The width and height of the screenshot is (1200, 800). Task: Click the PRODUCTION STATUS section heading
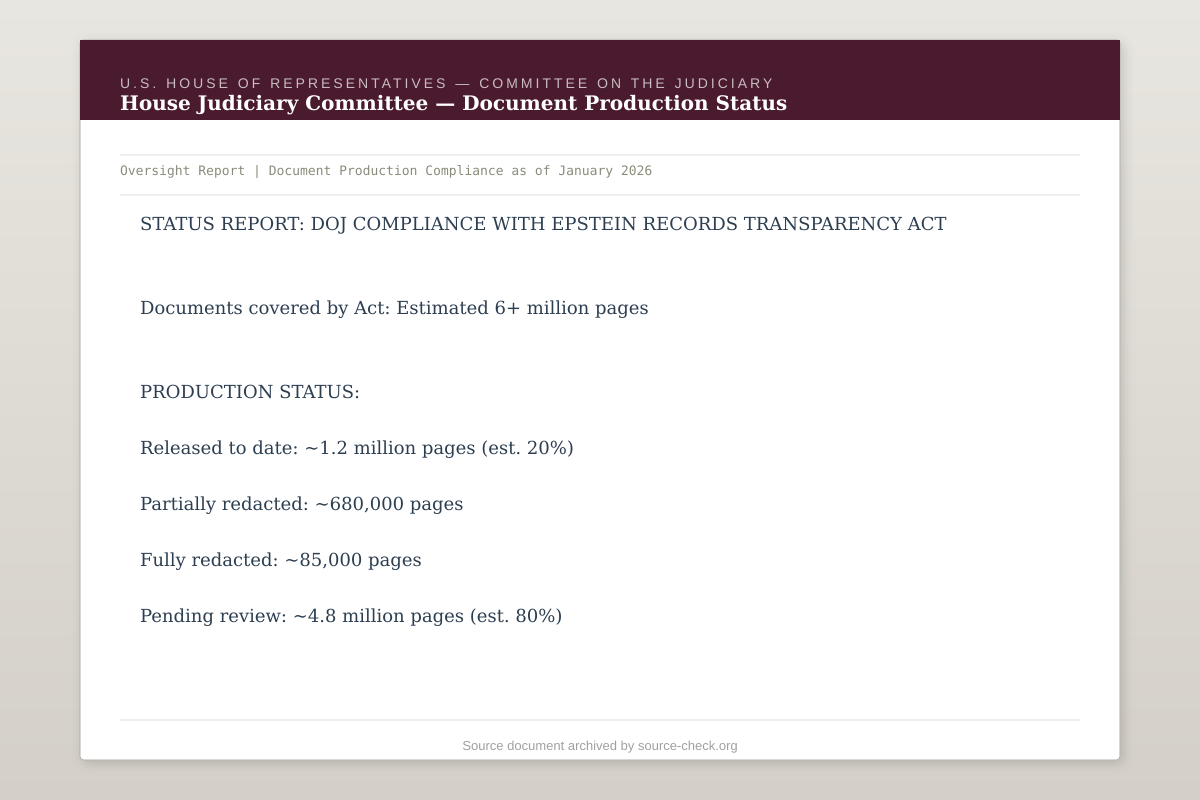(x=250, y=391)
